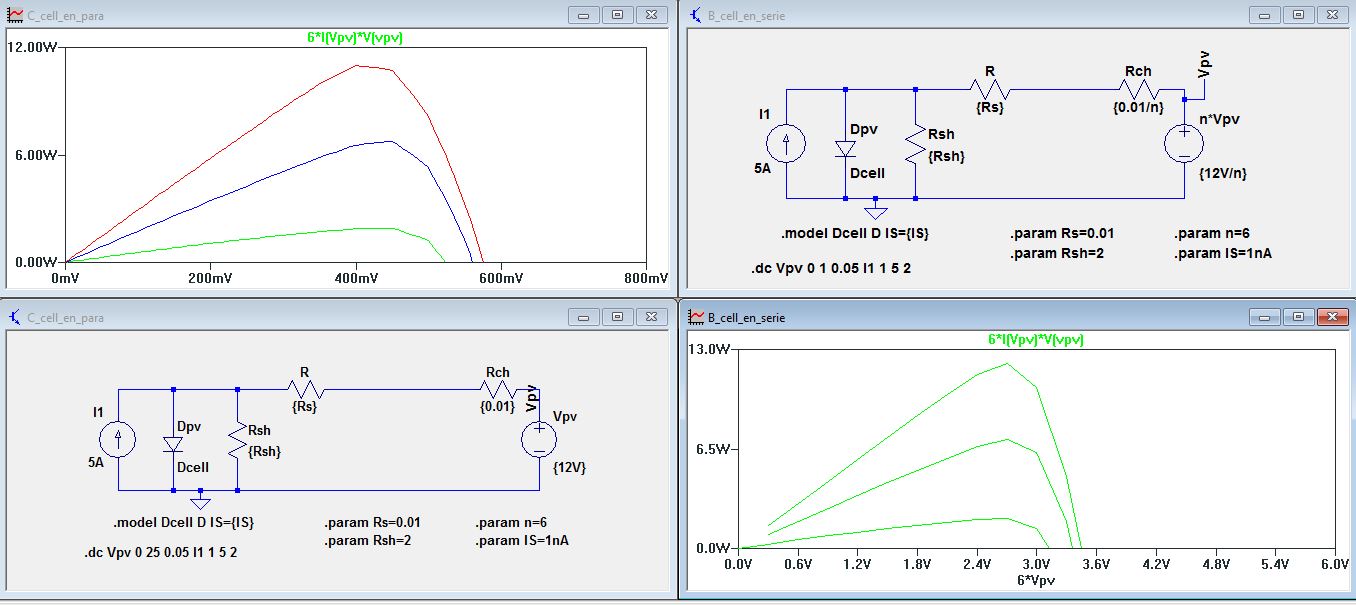Click the schematic icon in bottom C_cell_en_para title bar
This screenshot has height=605, width=1356.
point(15,317)
